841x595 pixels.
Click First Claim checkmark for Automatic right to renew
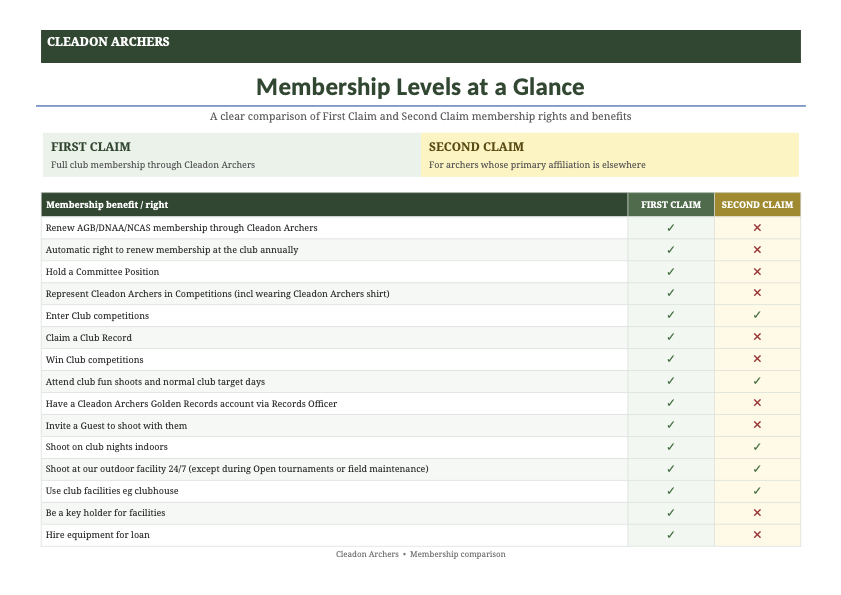tap(670, 249)
